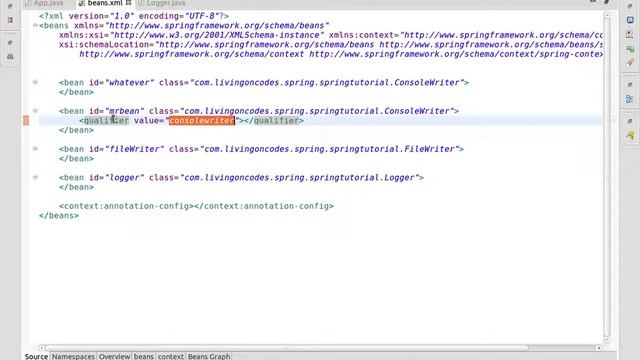Open the beans view tab
640x360 pixels.
[x=144, y=356]
